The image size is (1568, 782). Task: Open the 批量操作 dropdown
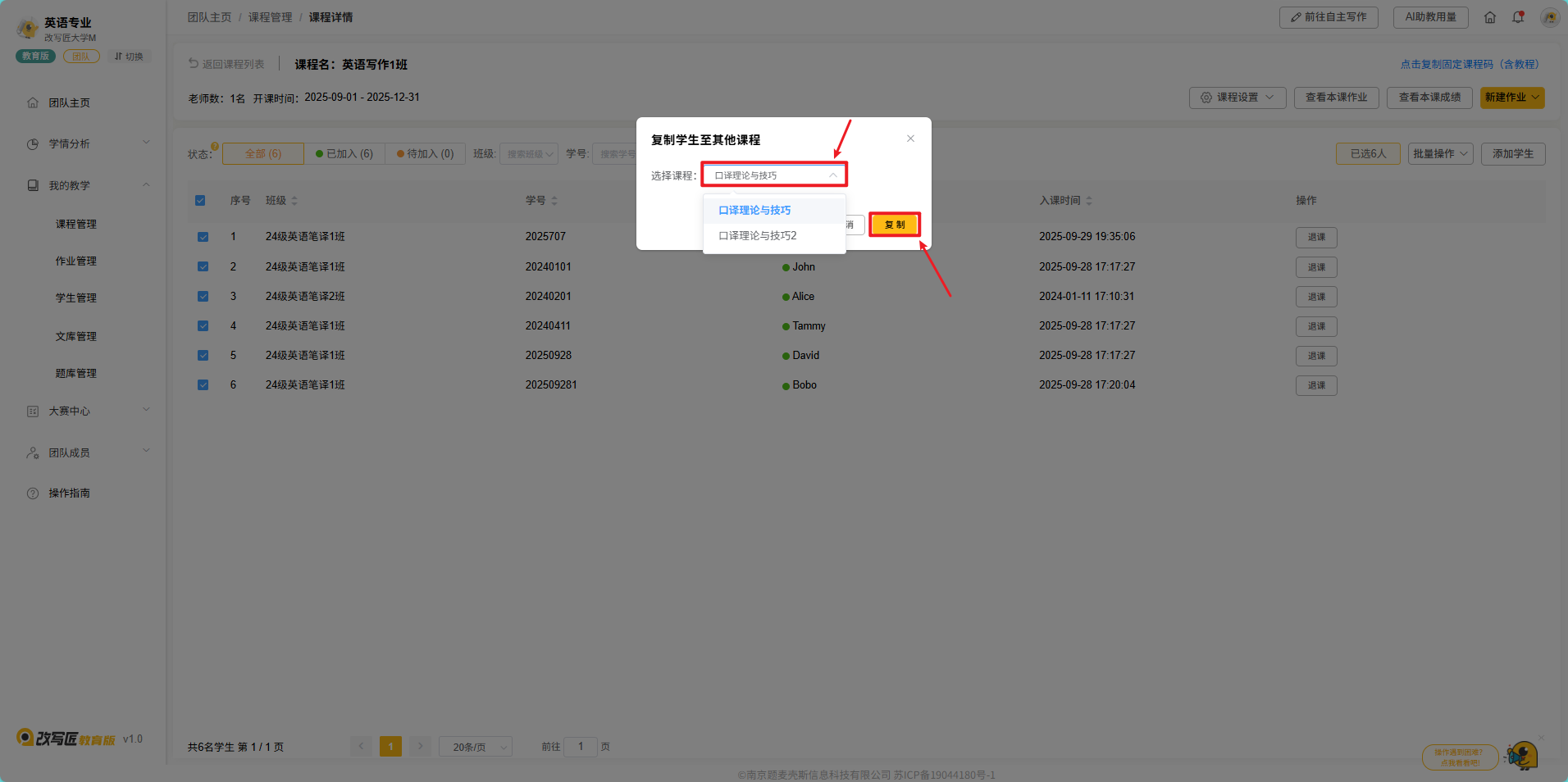point(1440,154)
